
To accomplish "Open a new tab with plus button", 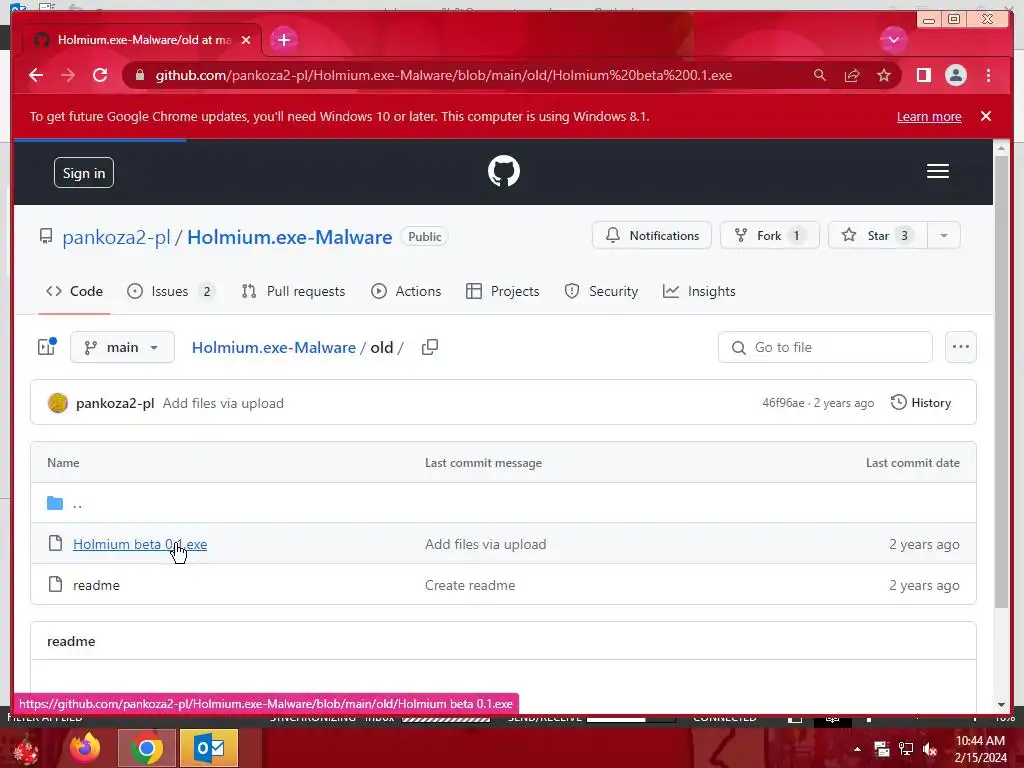I will tap(283, 40).
